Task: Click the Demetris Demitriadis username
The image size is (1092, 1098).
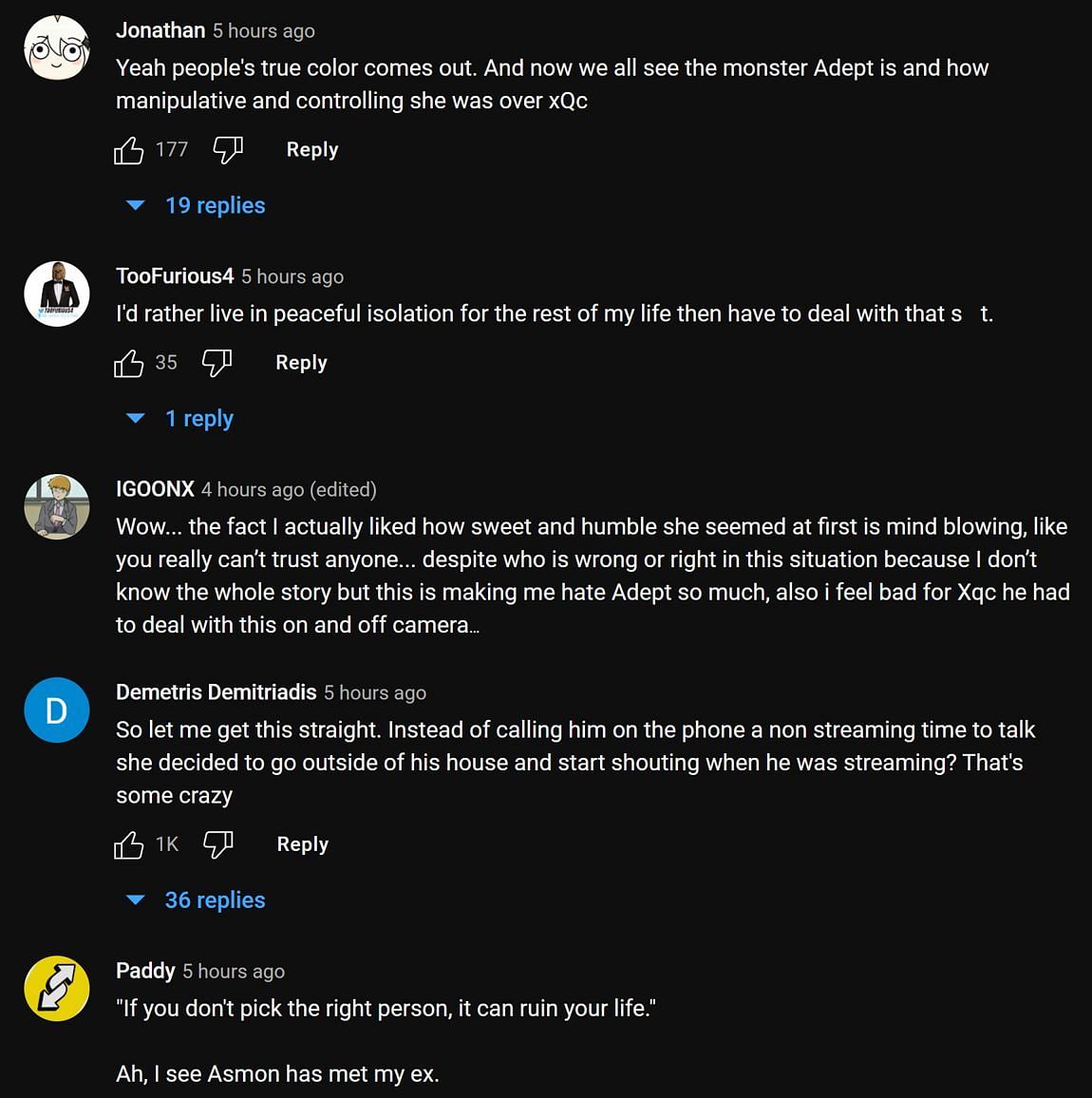Action: 216,692
